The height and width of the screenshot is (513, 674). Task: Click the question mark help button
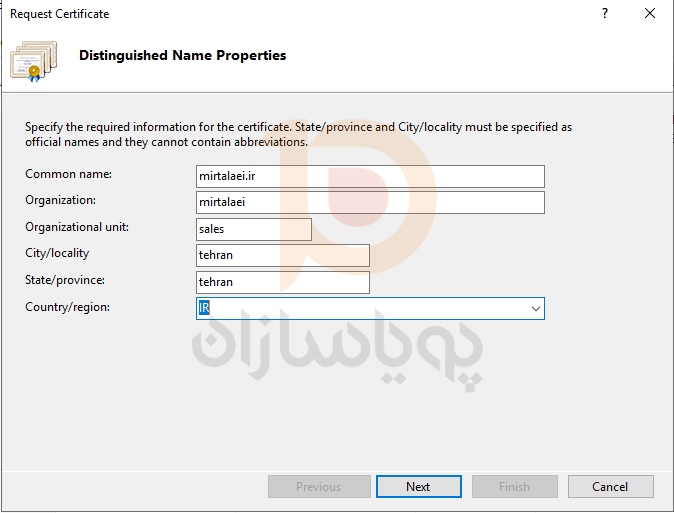[x=605, y=14]
